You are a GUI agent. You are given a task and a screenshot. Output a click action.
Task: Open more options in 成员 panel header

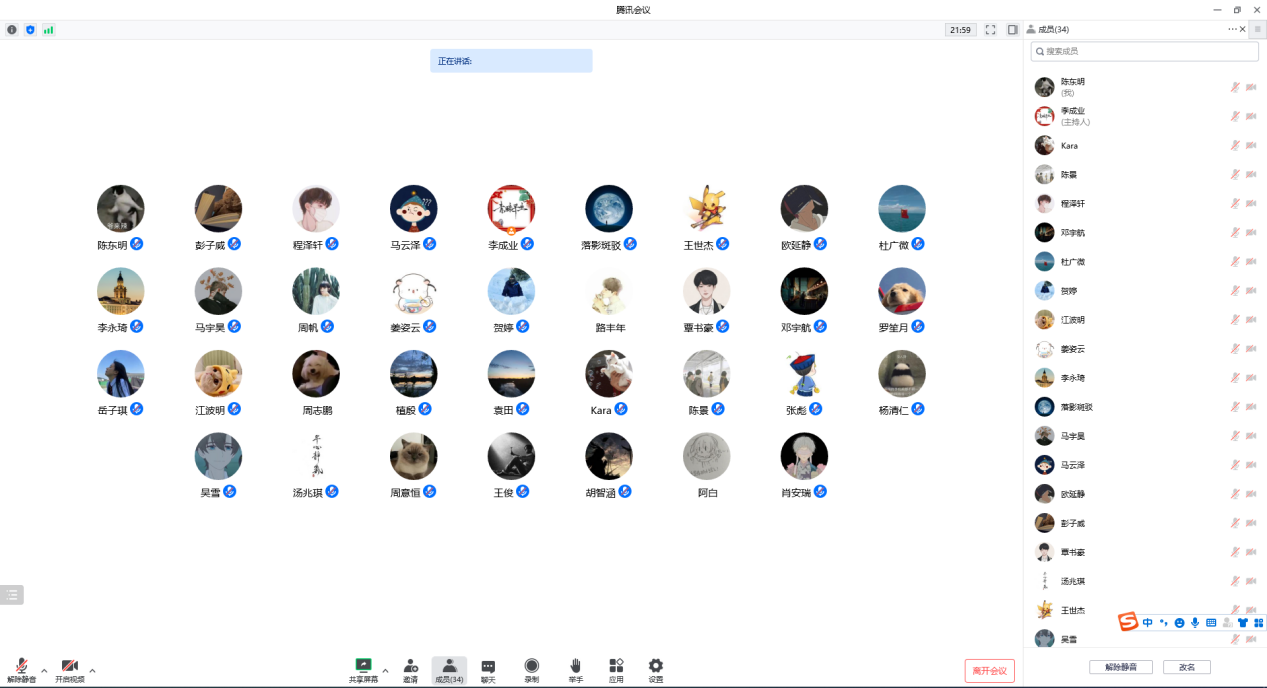click(x=1232, y=30)
